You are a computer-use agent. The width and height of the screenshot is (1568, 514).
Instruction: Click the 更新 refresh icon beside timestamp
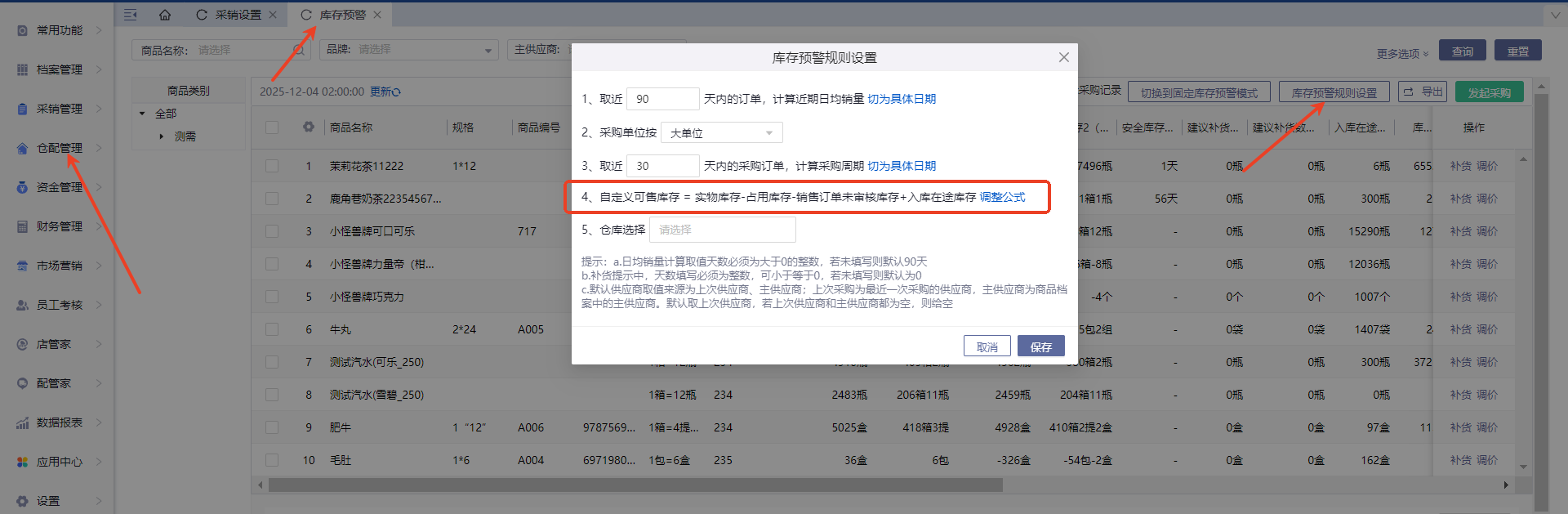coord(396,92)
